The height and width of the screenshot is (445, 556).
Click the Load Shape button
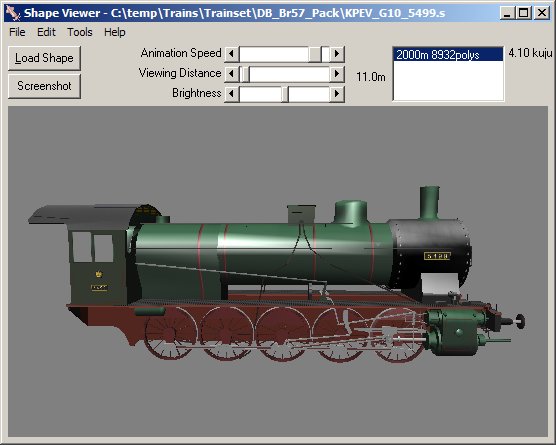(x=44, y=58)
